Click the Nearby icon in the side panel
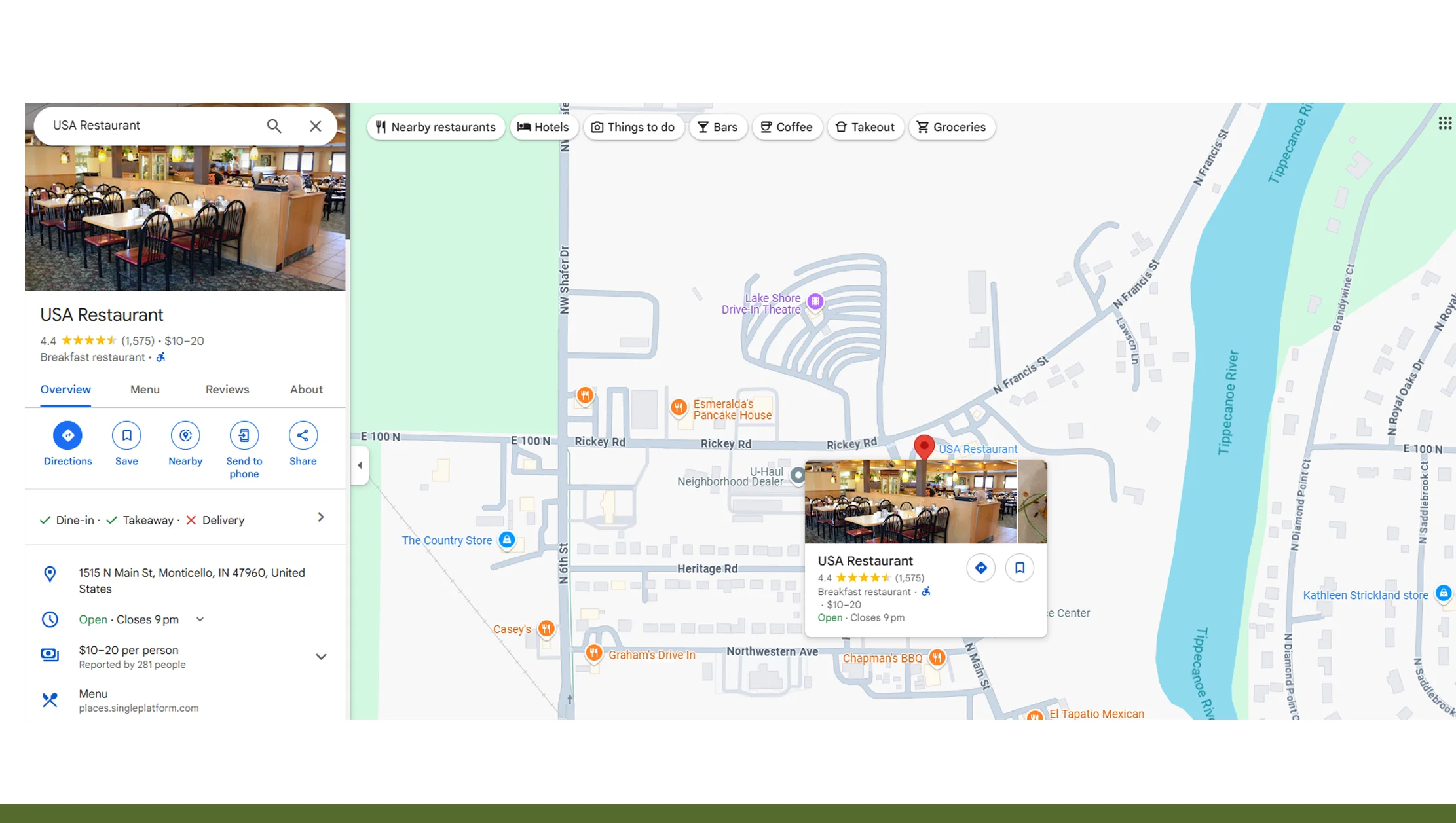The image size is (1456, 823). click(x=185, y=435)
